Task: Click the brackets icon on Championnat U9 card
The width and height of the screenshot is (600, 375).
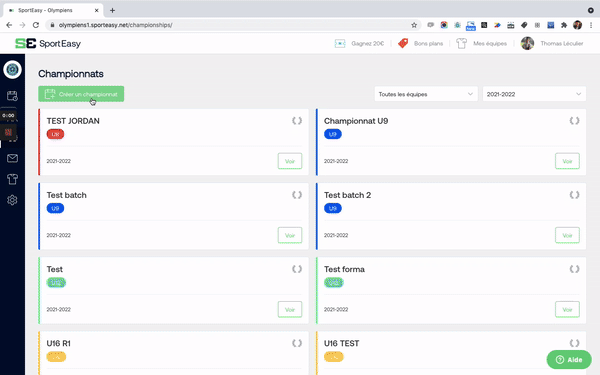Action: (574, 121)
